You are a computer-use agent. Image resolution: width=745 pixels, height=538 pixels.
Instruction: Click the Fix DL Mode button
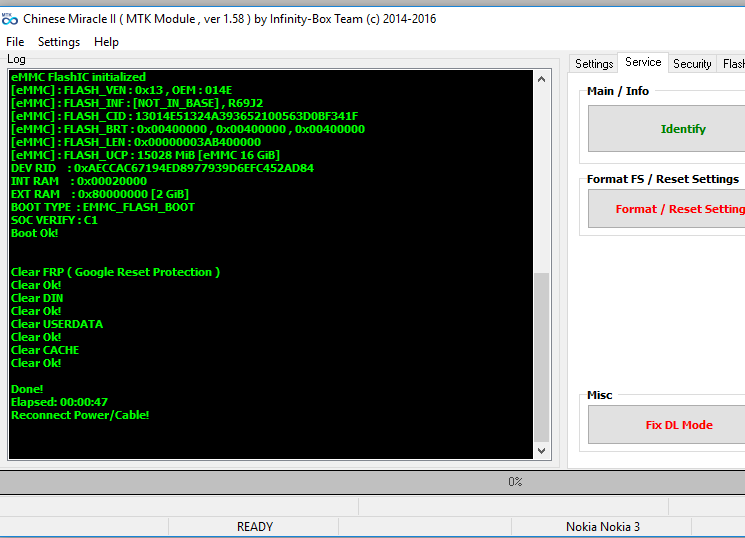pyautogui.click(x=667, y=424)
